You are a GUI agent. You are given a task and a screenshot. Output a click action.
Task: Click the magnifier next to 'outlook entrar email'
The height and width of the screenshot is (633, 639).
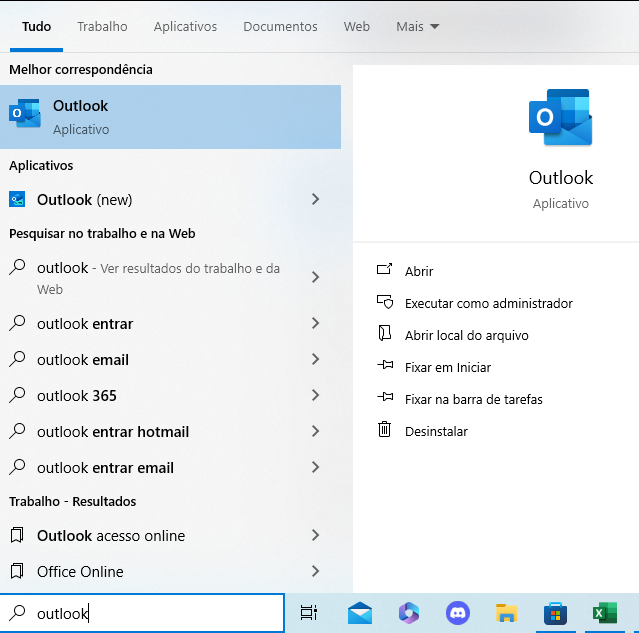[17, 467]
